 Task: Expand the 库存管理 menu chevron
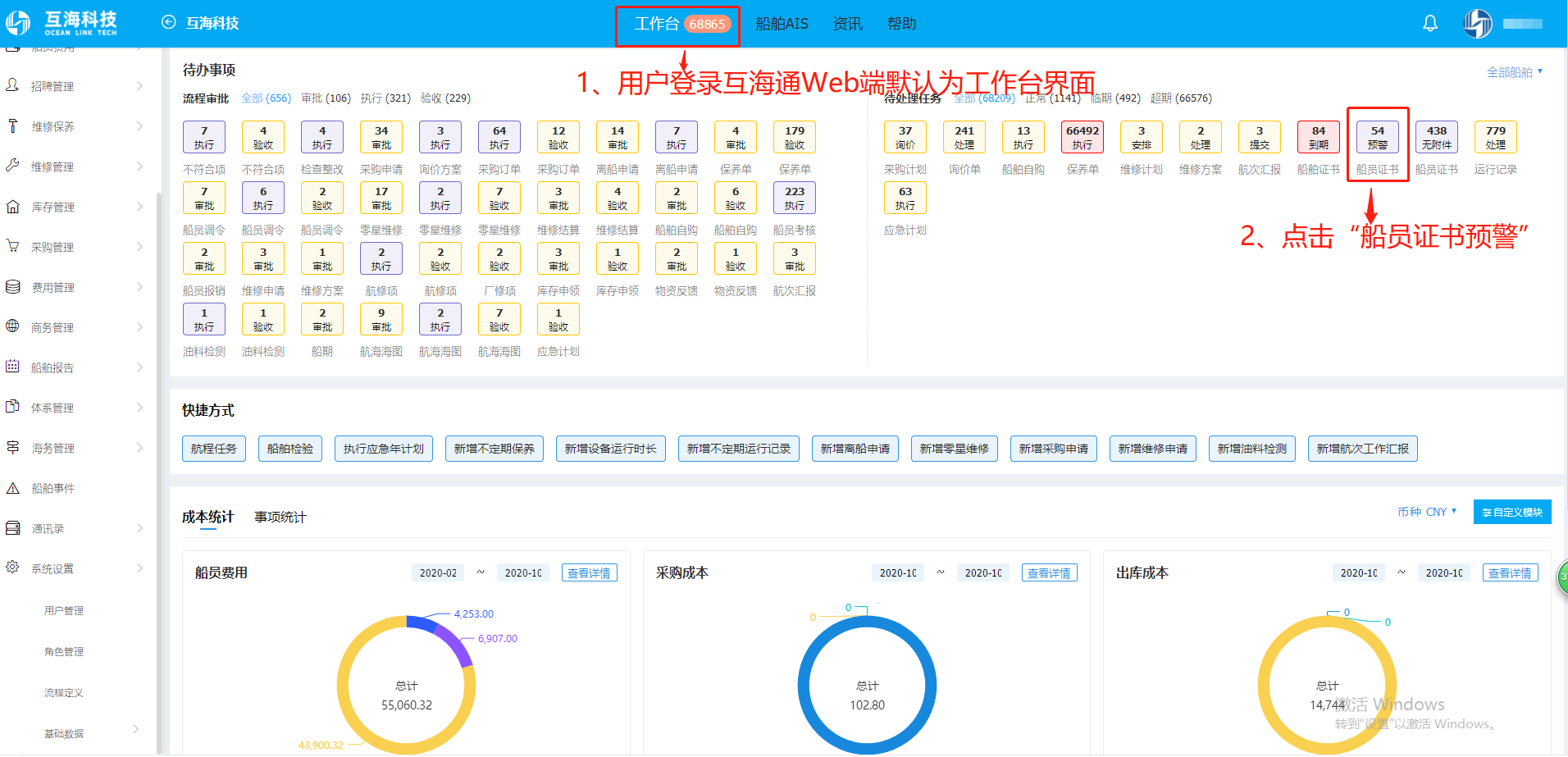point(139,206)
